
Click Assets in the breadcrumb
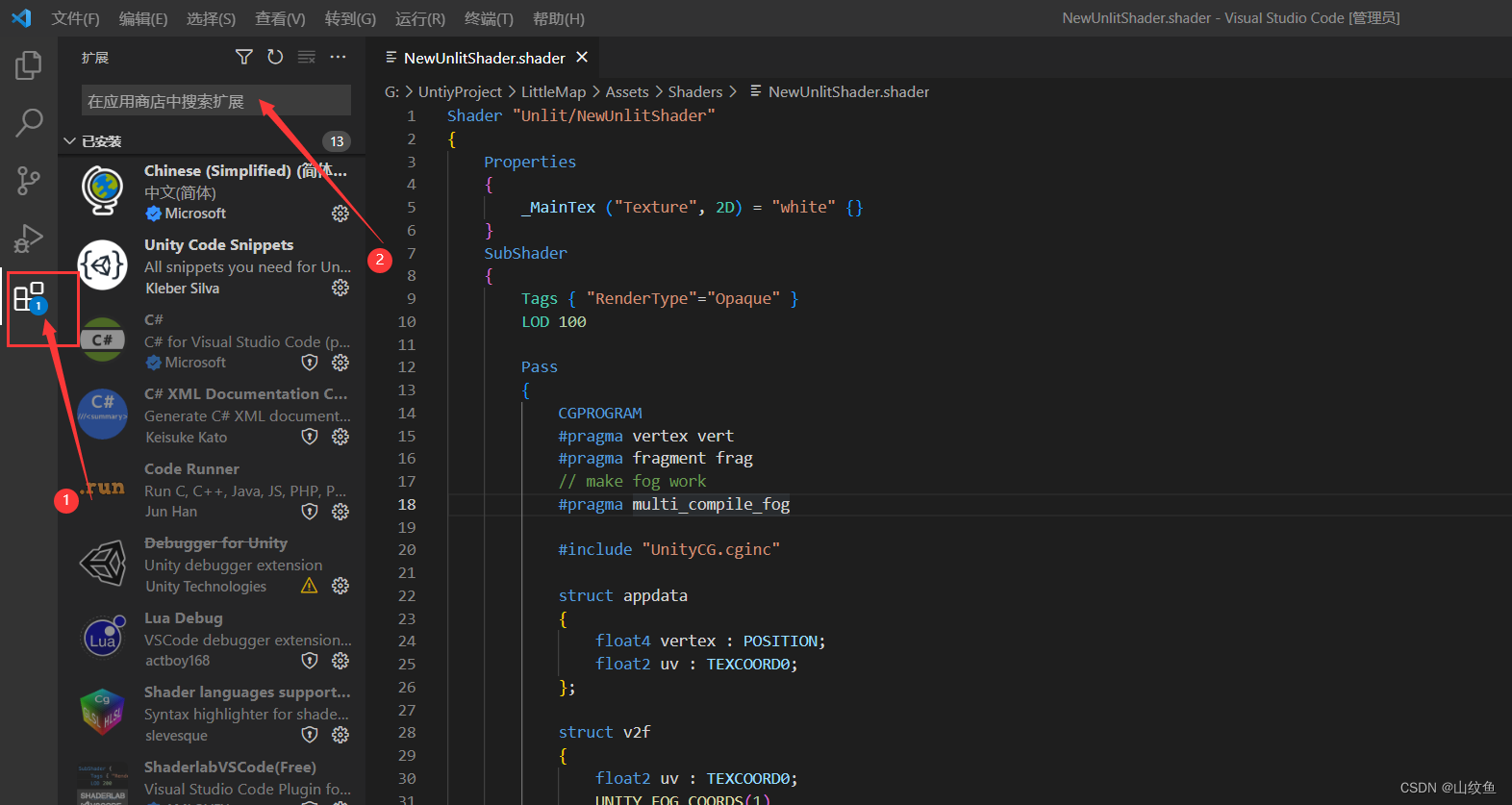pyautogui.click(x=627, y=91)
